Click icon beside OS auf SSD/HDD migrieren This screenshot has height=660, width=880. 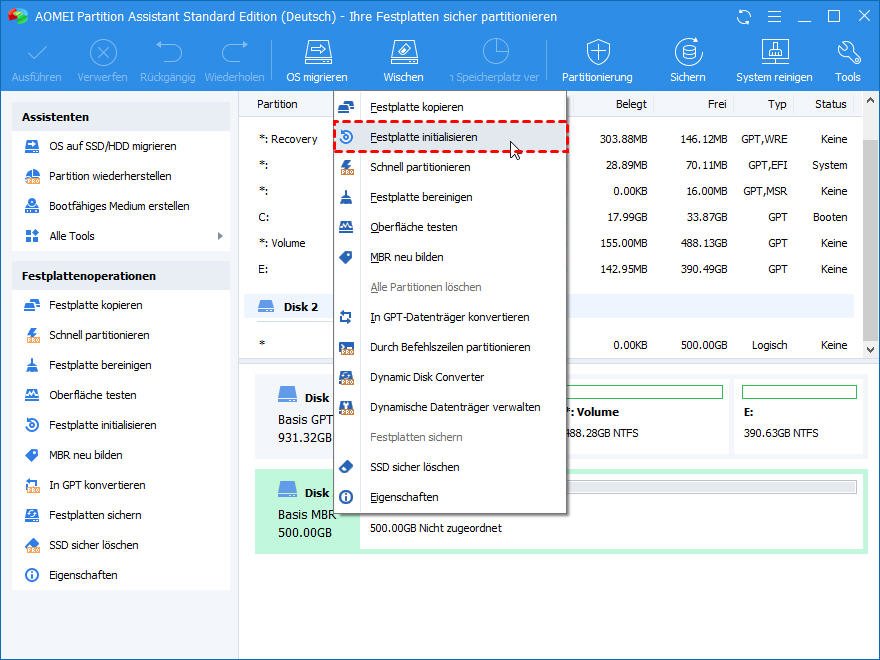32,146
